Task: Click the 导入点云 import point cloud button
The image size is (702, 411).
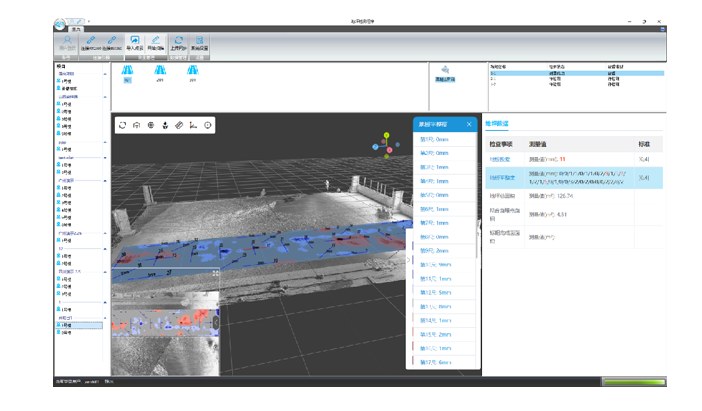Action: point(134,43)
